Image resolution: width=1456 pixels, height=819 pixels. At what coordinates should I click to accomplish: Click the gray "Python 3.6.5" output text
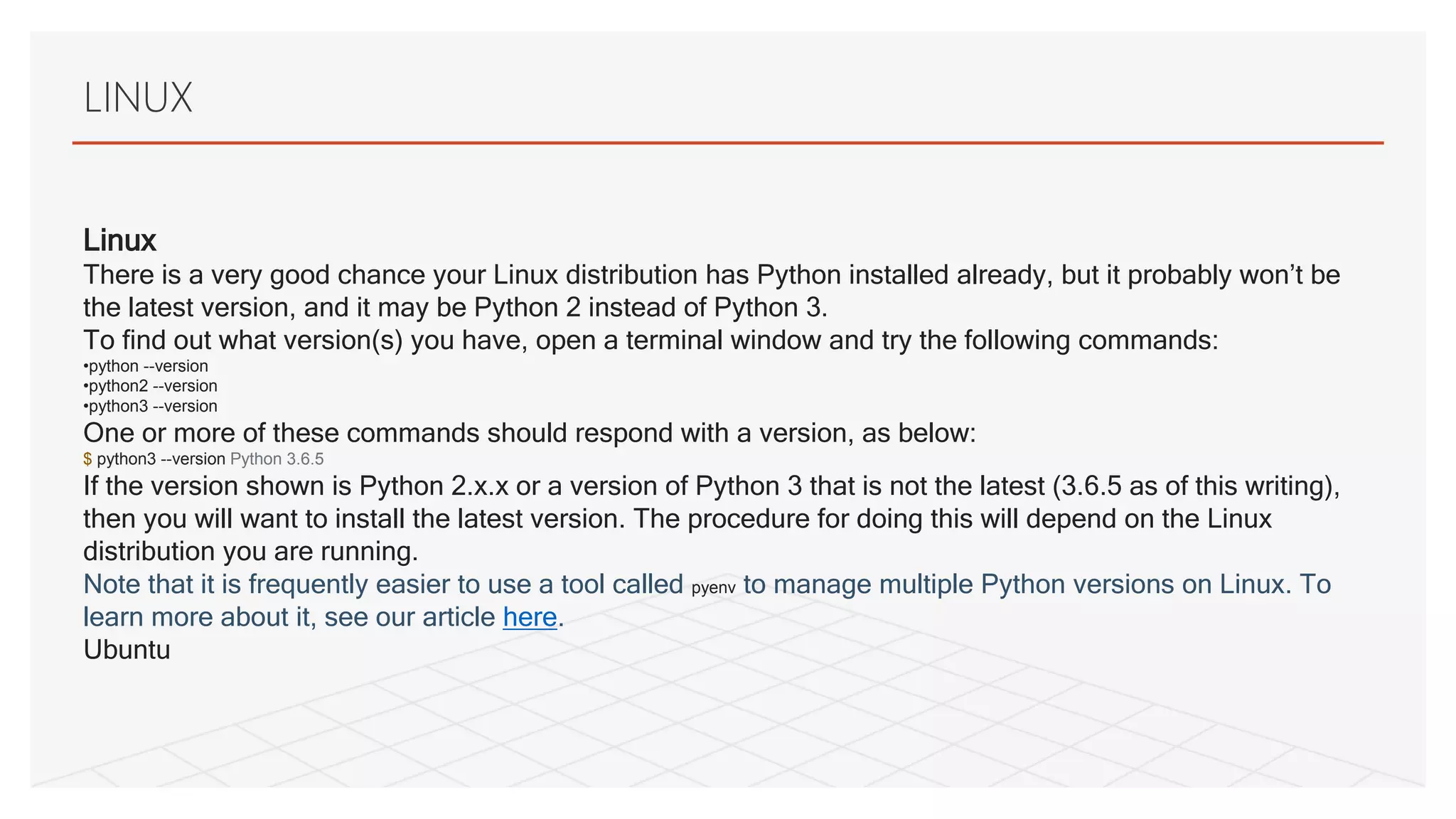click(277, 459)
